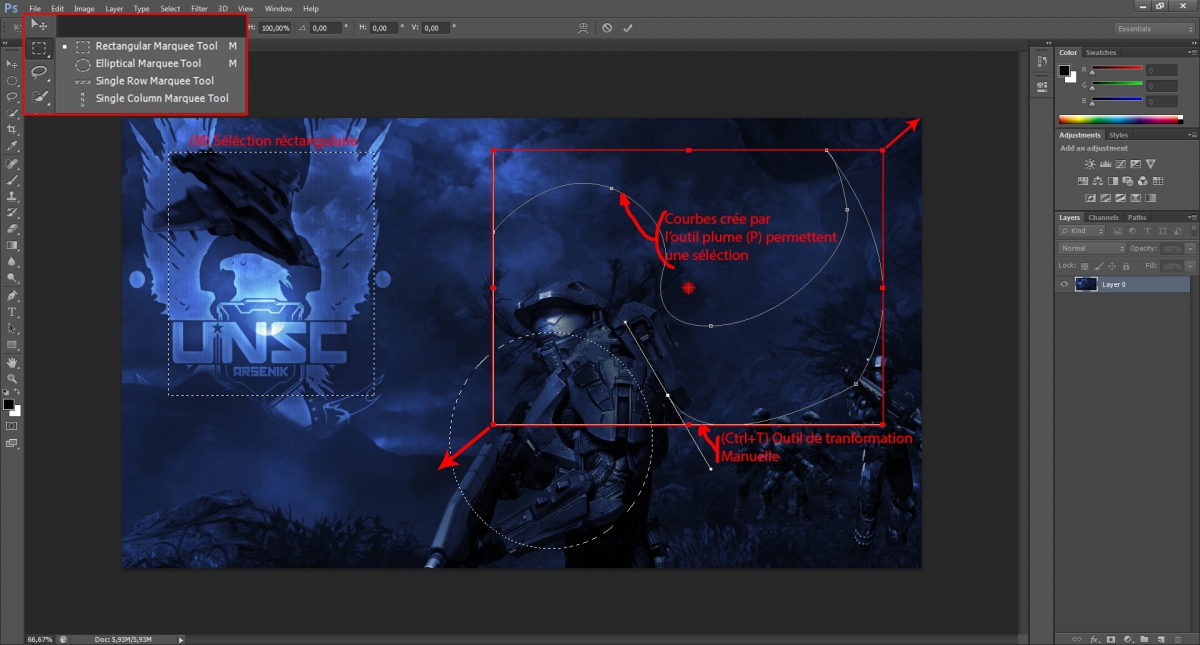The width and height of the screenshot is (1200, 645).
Task: Open the Select menu
Action: pyautogui.click(x=170, y=8)
